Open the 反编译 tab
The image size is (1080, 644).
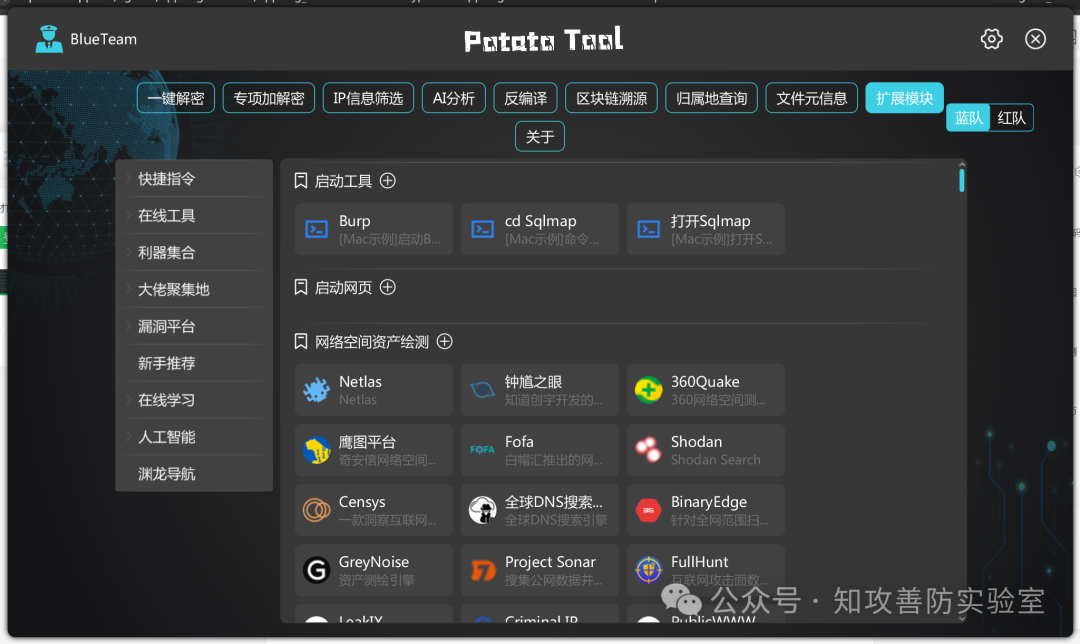(x=526, y=98)
